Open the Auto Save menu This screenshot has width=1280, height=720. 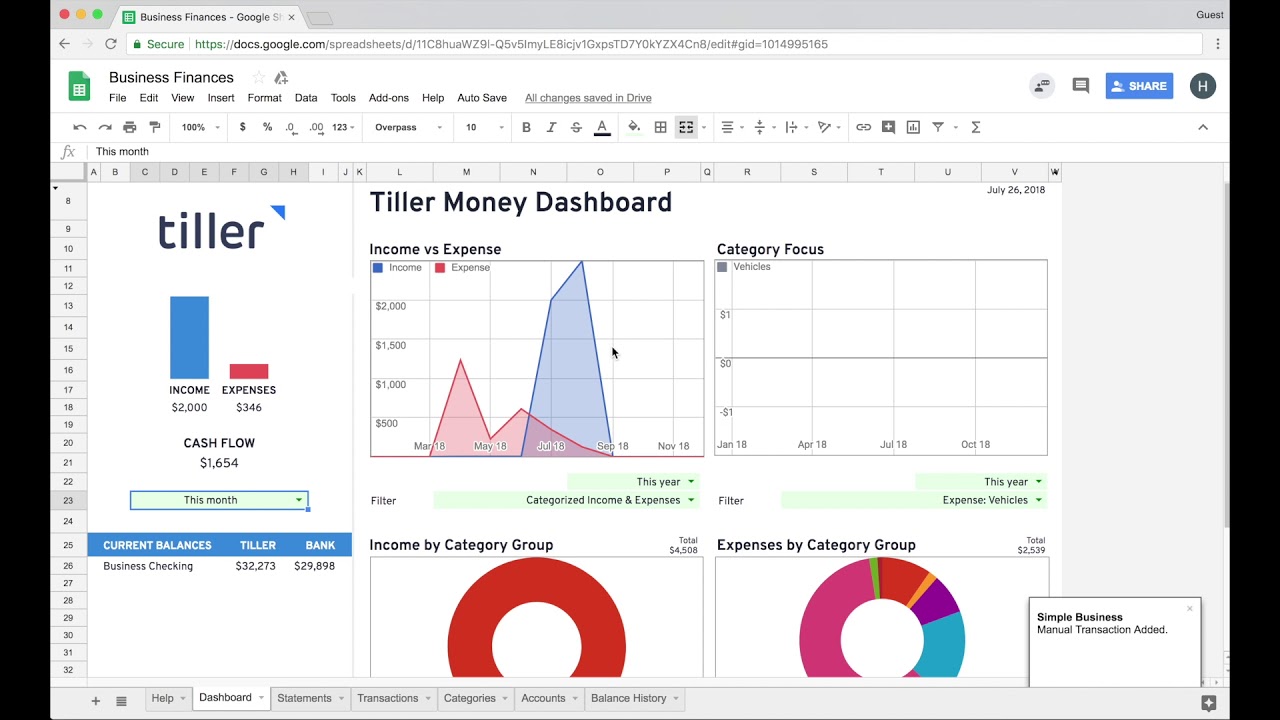(482, 98)
